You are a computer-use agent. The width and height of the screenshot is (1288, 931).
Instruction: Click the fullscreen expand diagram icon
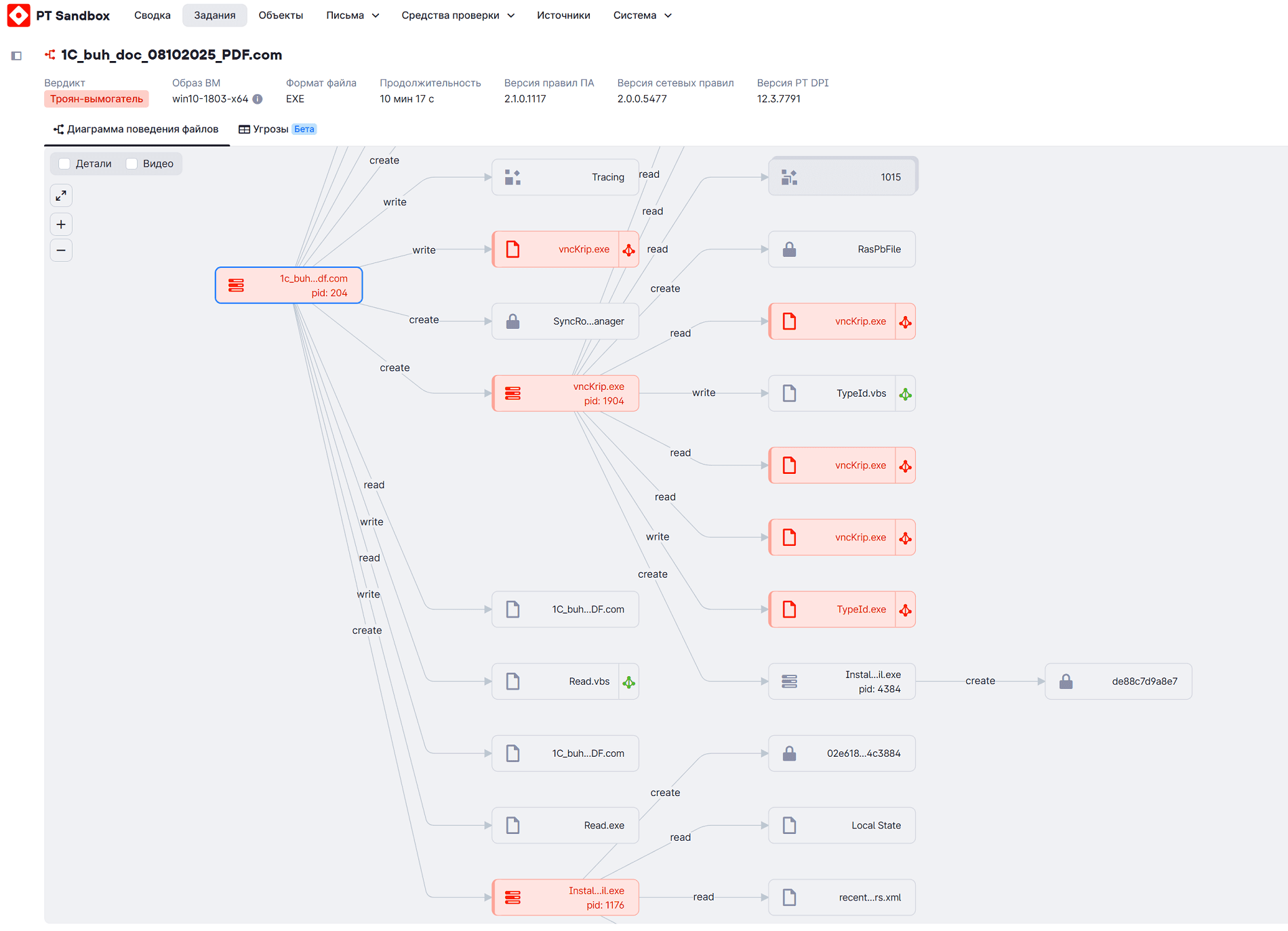point(61,196)
